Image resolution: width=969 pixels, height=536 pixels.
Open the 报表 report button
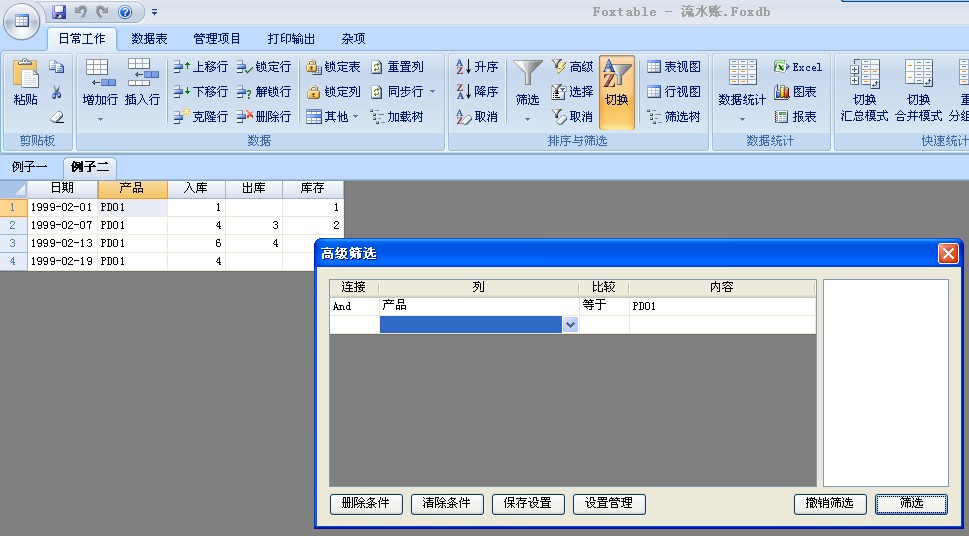[795, 116]
